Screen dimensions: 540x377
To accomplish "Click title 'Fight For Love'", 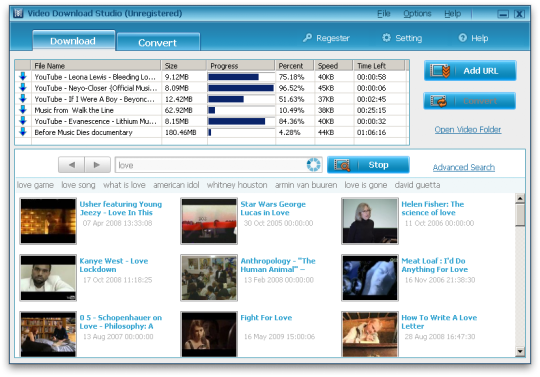I will (266, 318).
